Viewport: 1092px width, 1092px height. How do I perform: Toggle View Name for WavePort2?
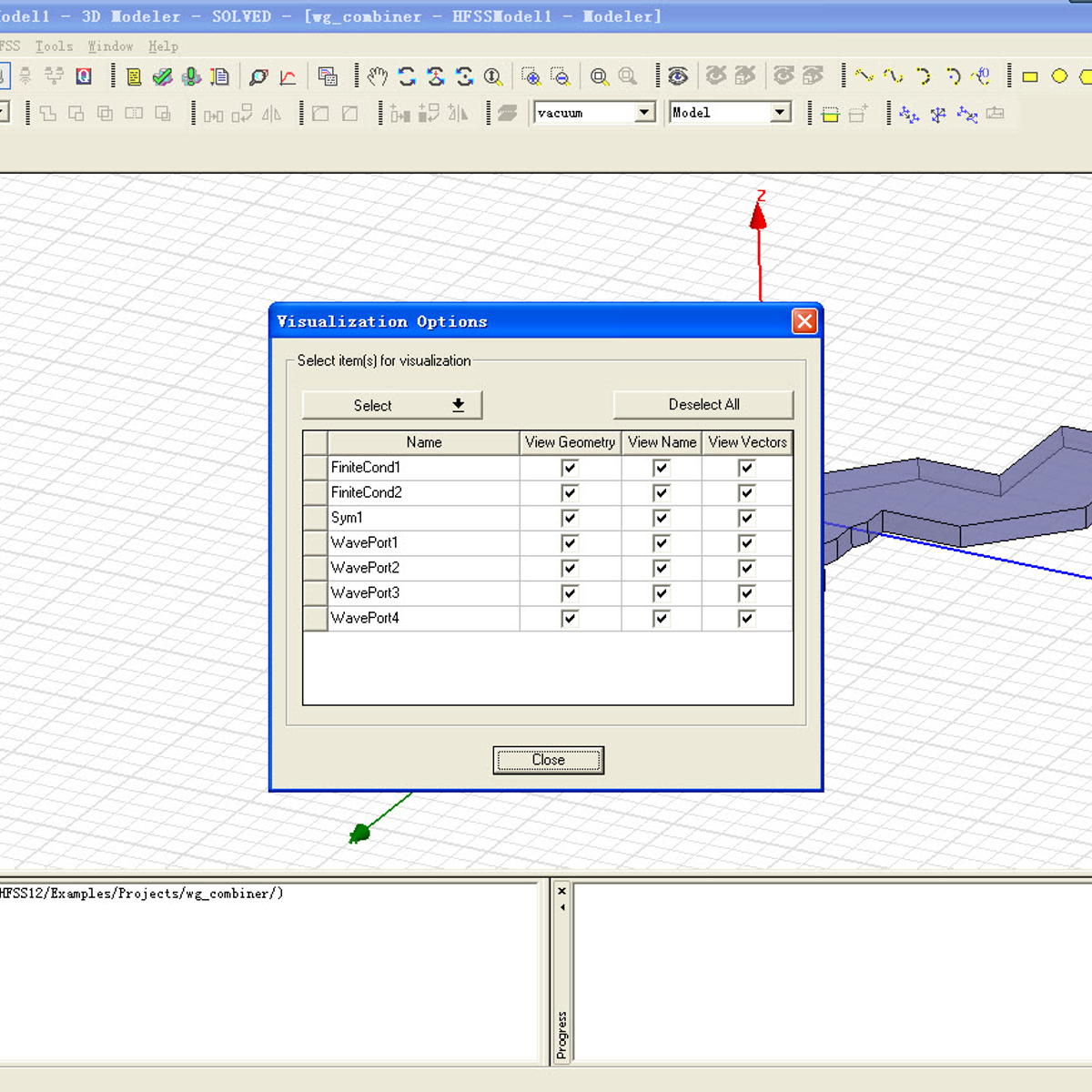point(662,568)
